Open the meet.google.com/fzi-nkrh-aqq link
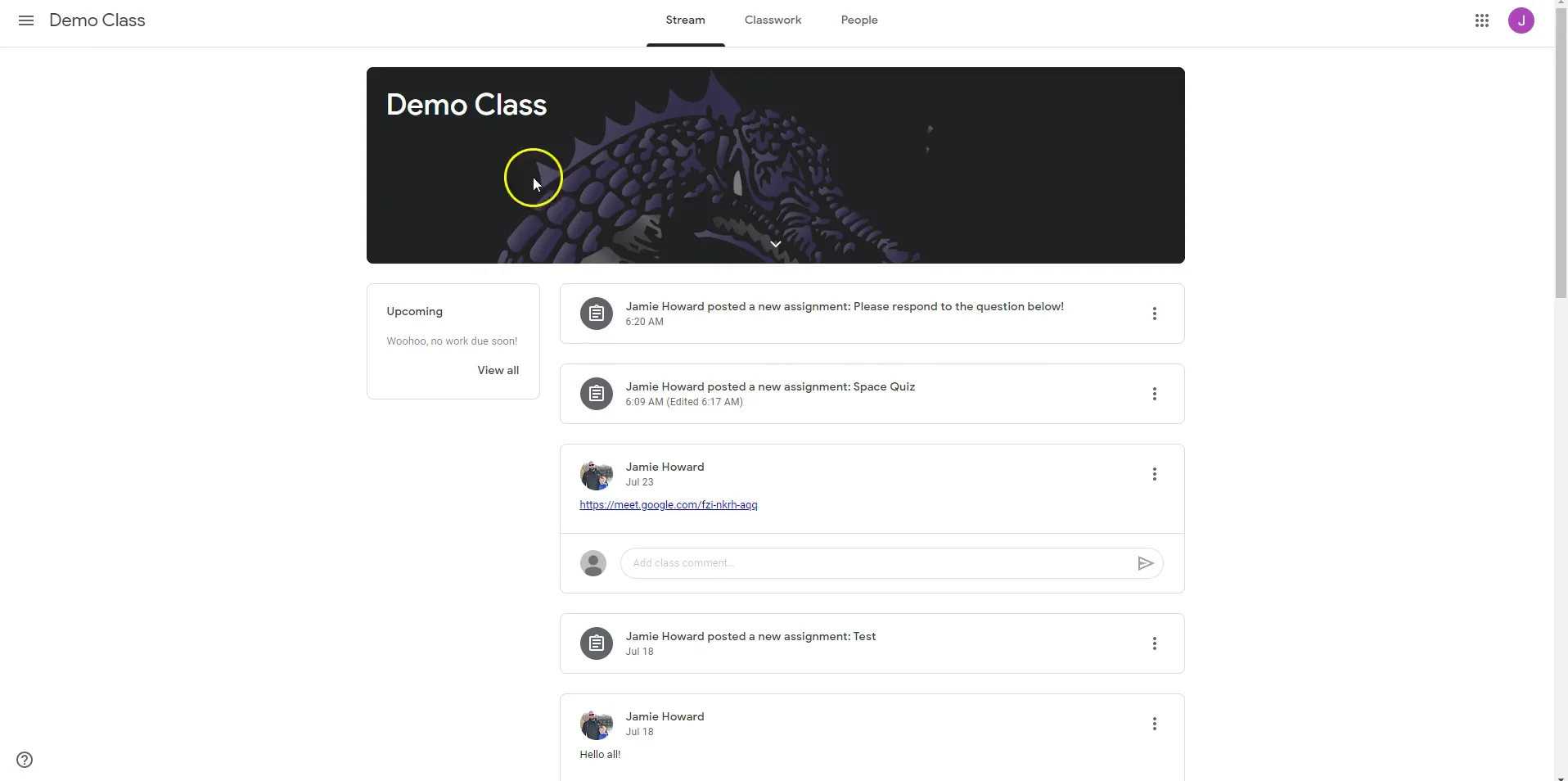The width and height of the screenshot is (1568, 781). click(669, 505)
